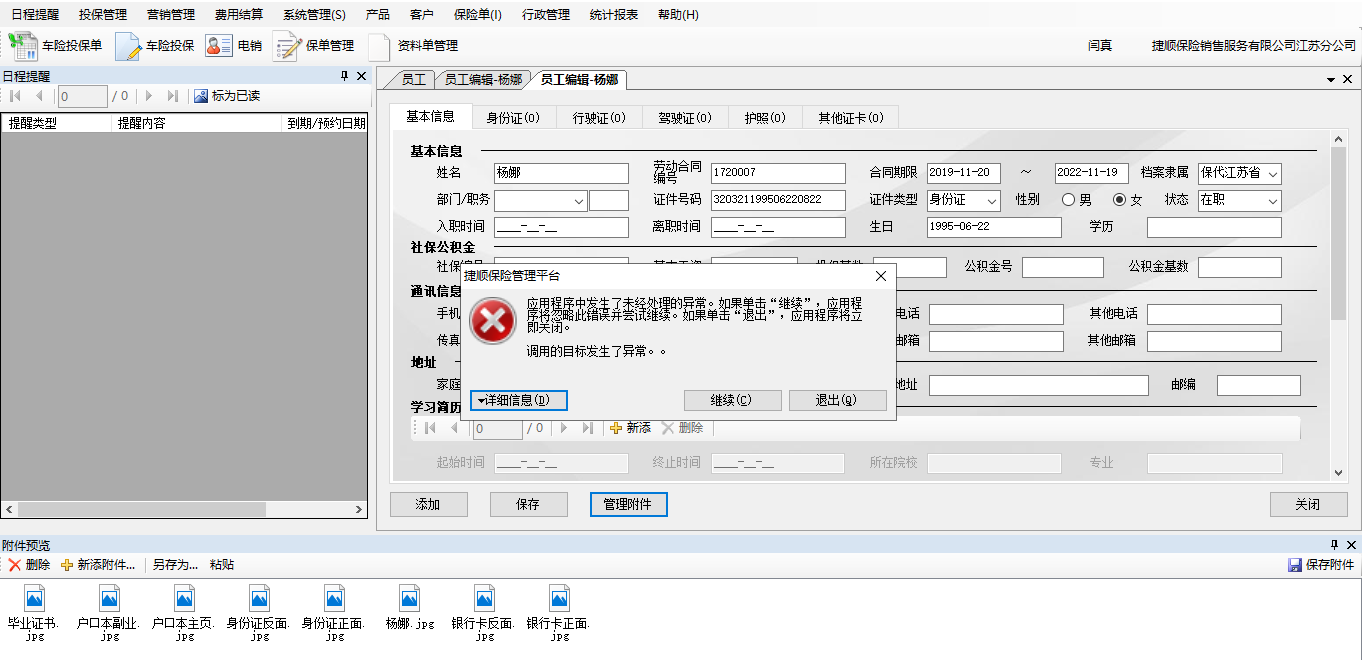
Task: Click 删除 in 学习简历 toolbar
Action: [682, 428]
